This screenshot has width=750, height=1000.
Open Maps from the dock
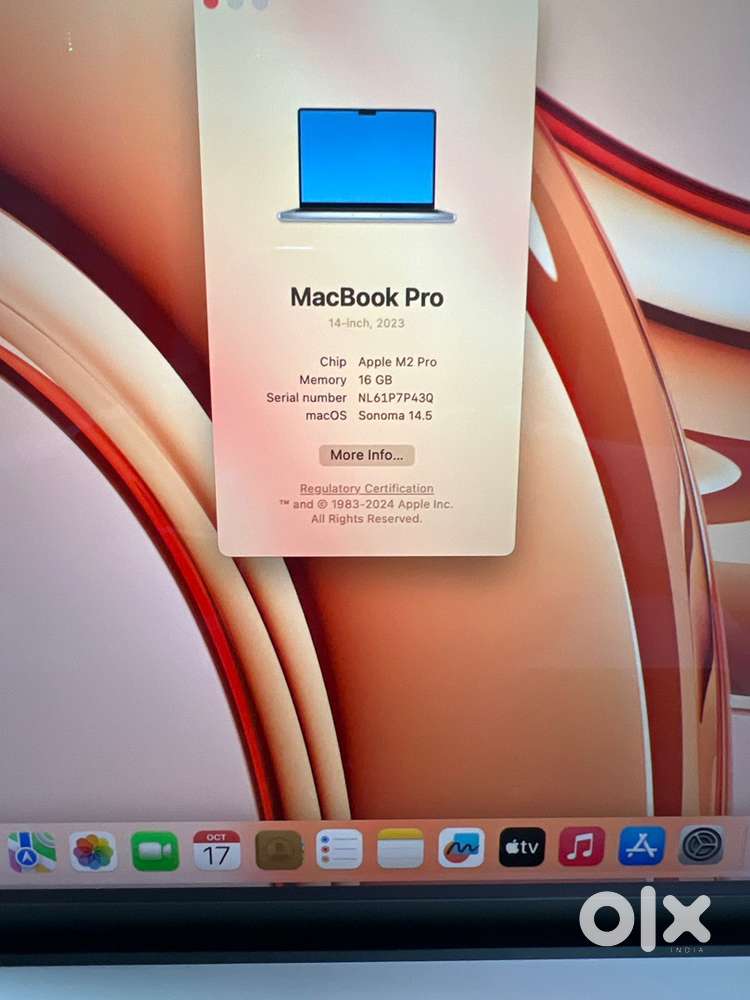click(x=32, y=851)
